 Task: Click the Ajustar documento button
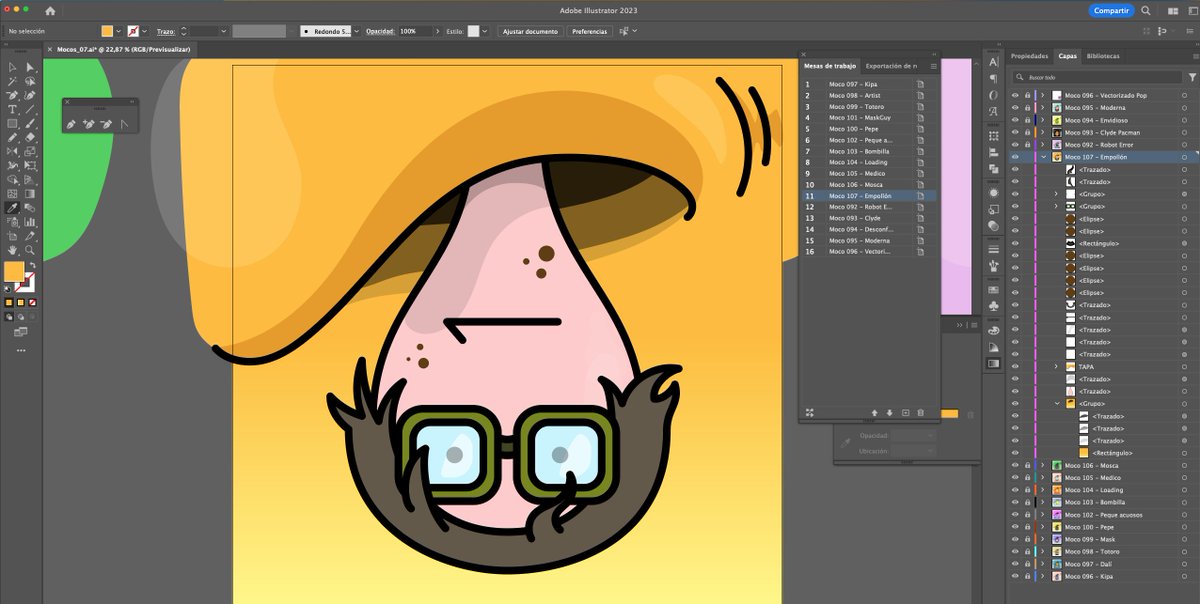530,31
